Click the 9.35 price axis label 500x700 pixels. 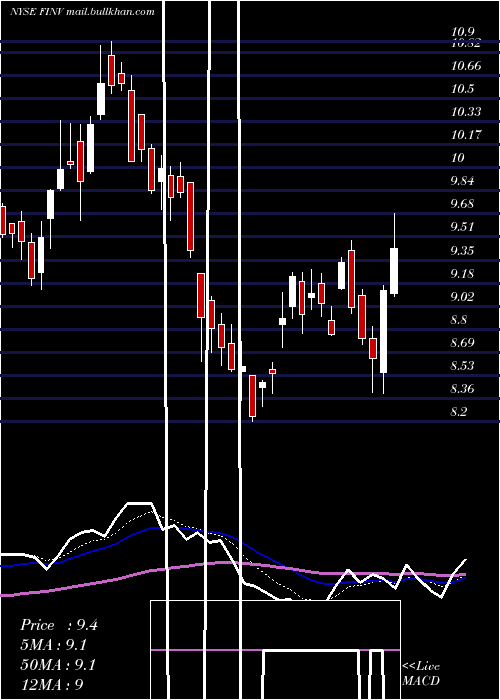pos(462,250)
